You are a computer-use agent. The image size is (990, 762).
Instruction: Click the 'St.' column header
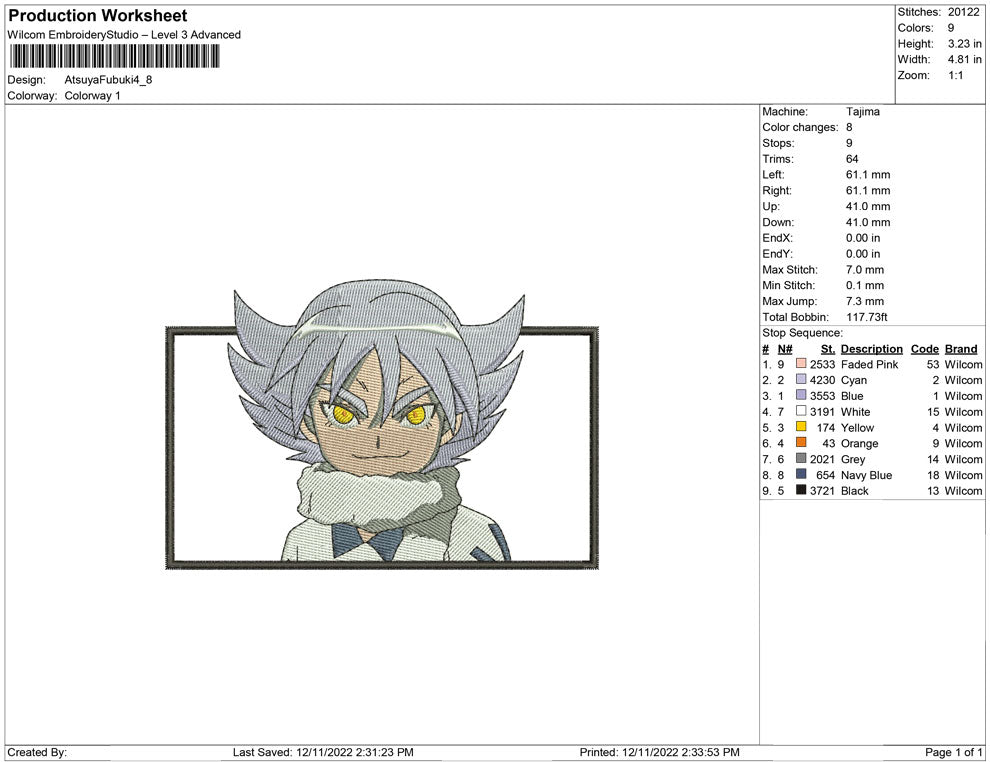(828, 349)
